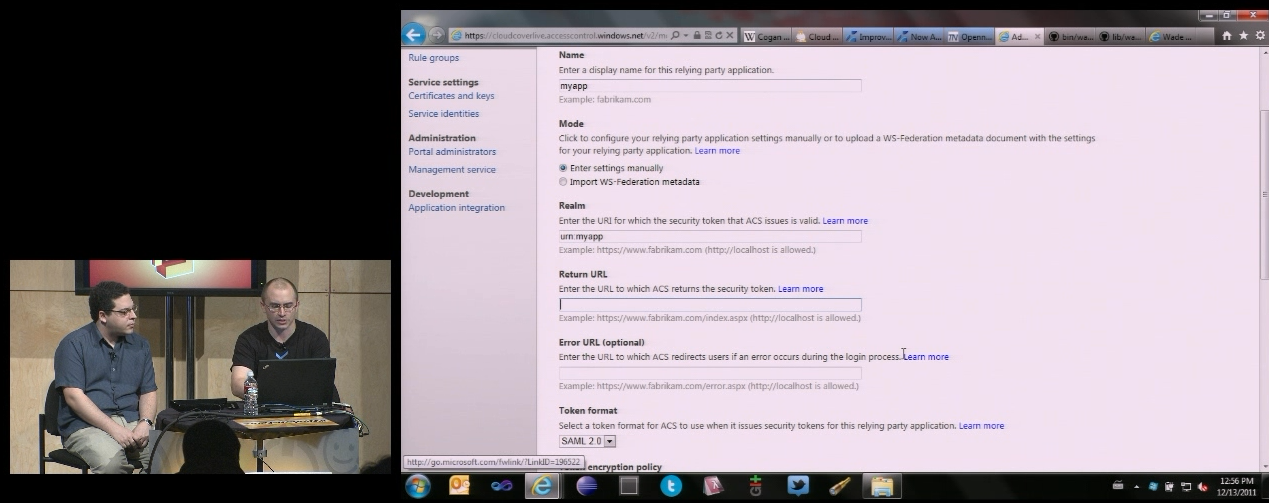
Task: Open the red lambda app taskbar icon
Action: click(713, 486)
